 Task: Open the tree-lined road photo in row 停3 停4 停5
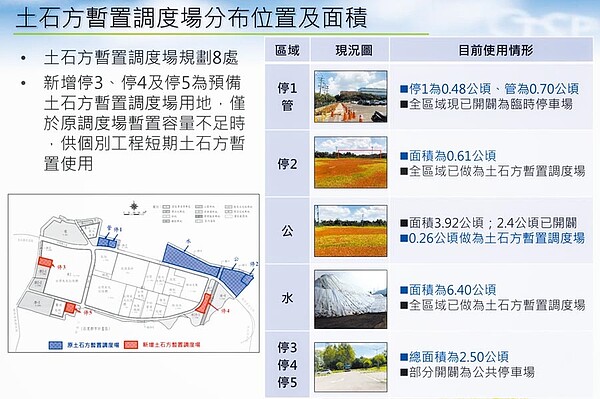click(351, 367)
